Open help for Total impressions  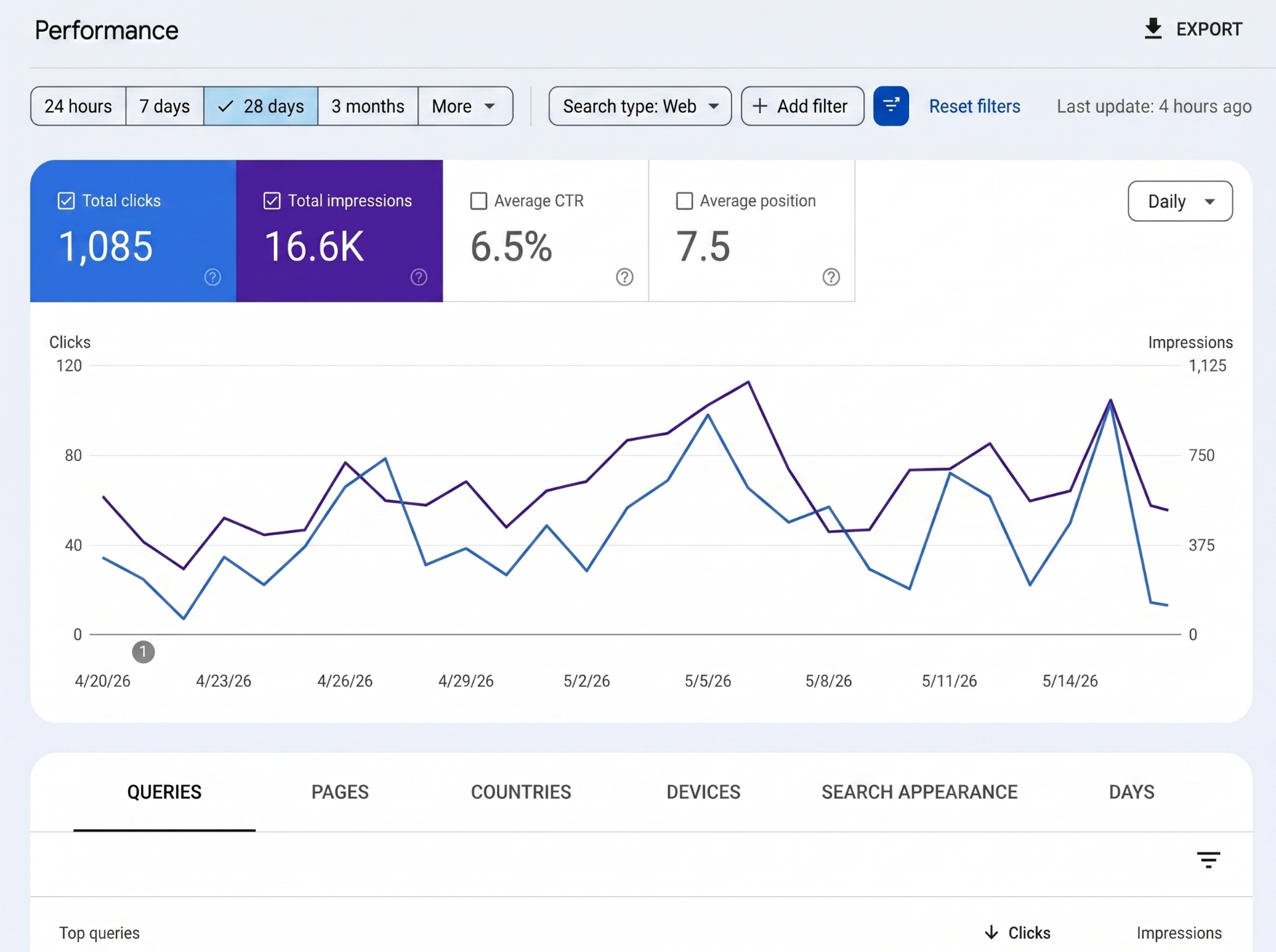(419, 277)
